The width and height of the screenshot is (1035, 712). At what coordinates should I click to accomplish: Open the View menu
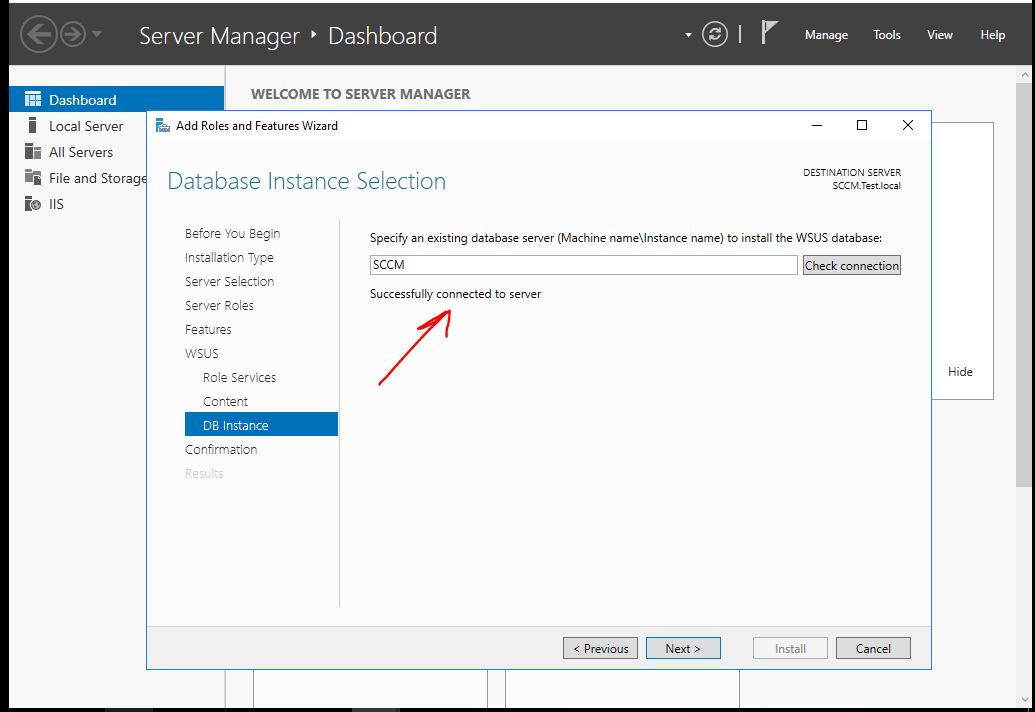coord(939,35)
